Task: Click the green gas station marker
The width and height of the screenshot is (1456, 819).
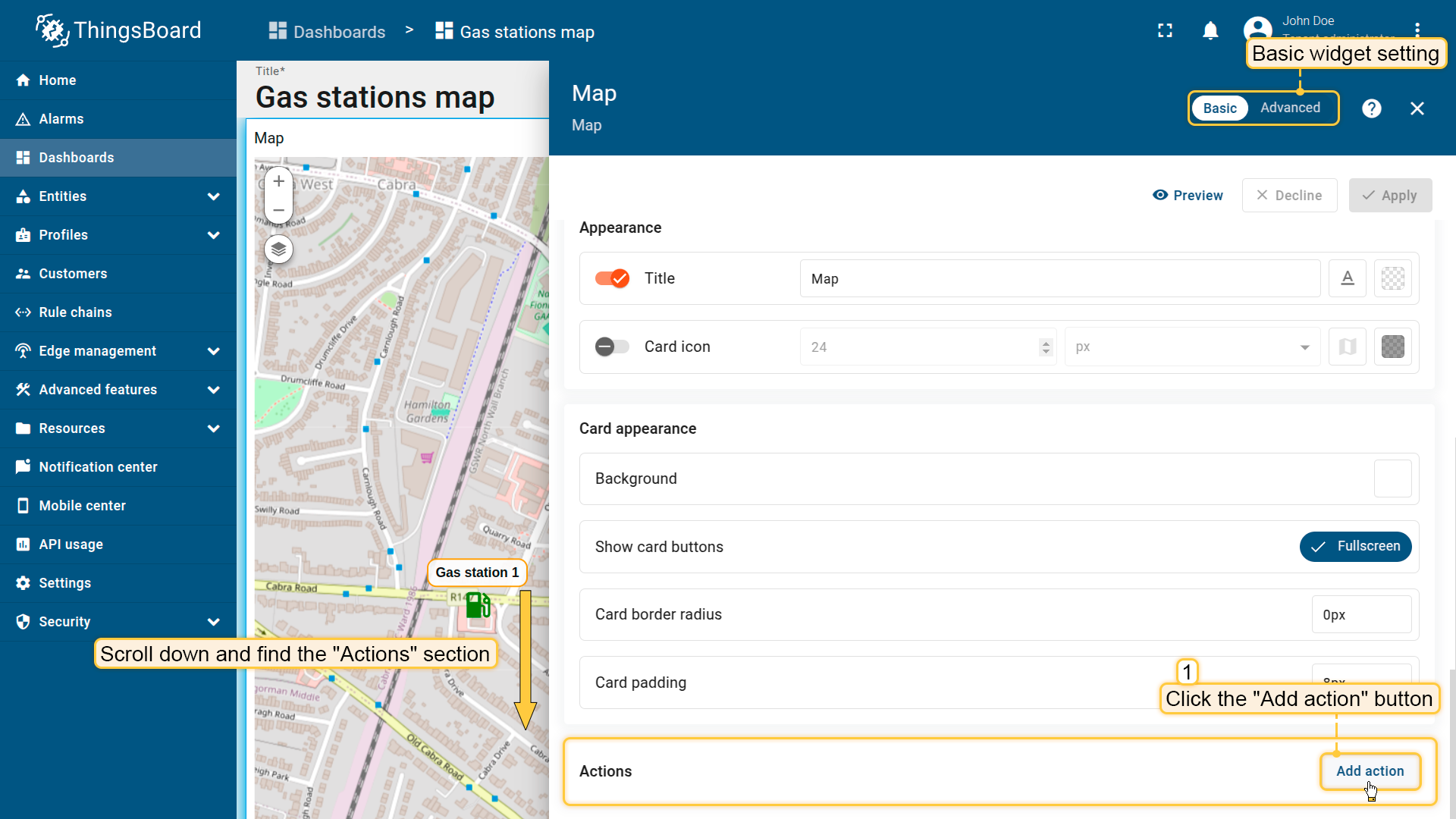Action: pyautogui.click(x=478, y=605)
